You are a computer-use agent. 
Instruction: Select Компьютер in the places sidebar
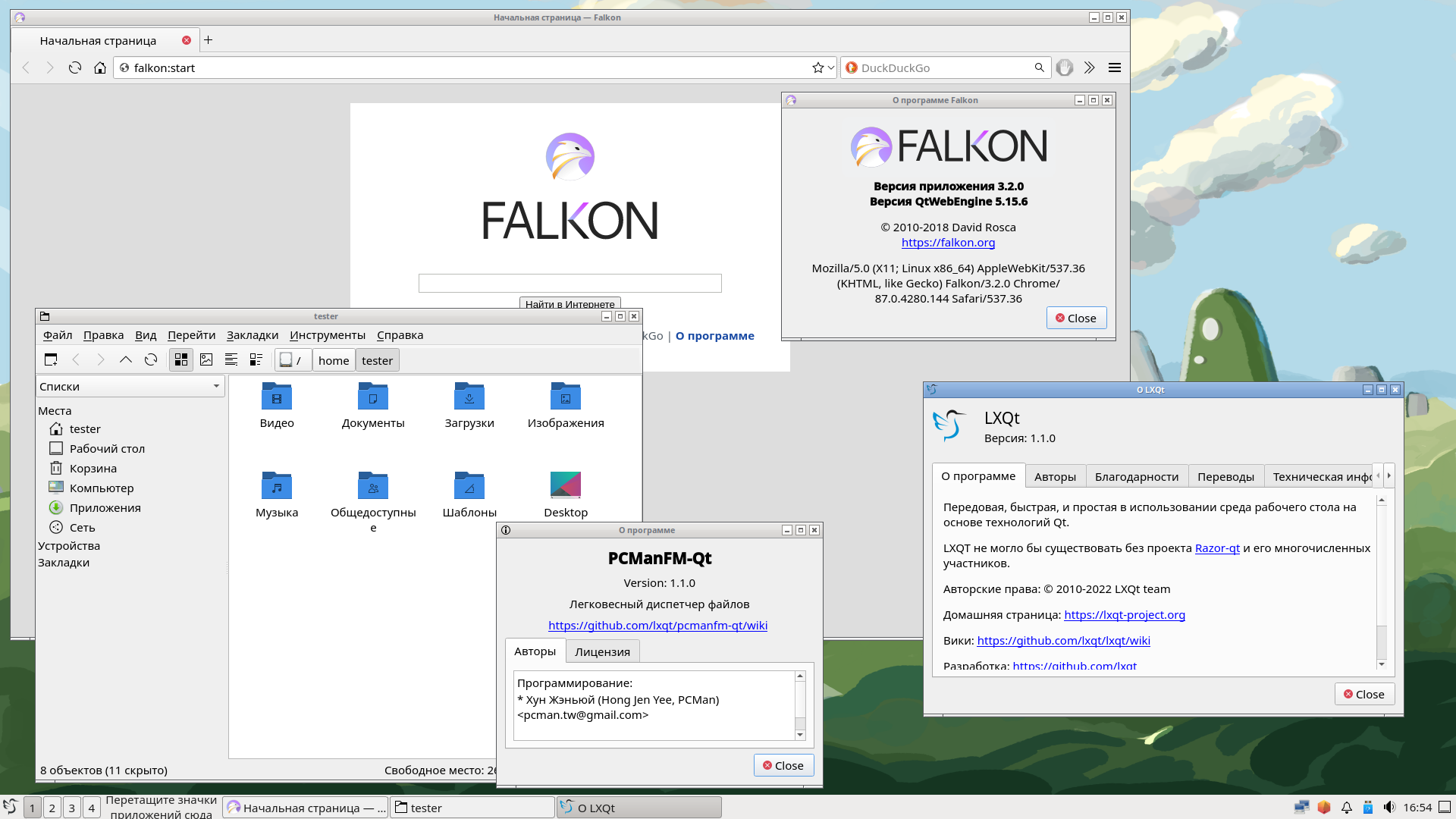click(101, 488)
